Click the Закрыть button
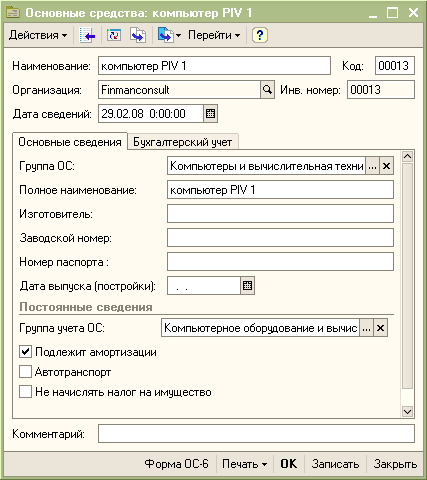427x480 pixels. click(x=395, y=464)
